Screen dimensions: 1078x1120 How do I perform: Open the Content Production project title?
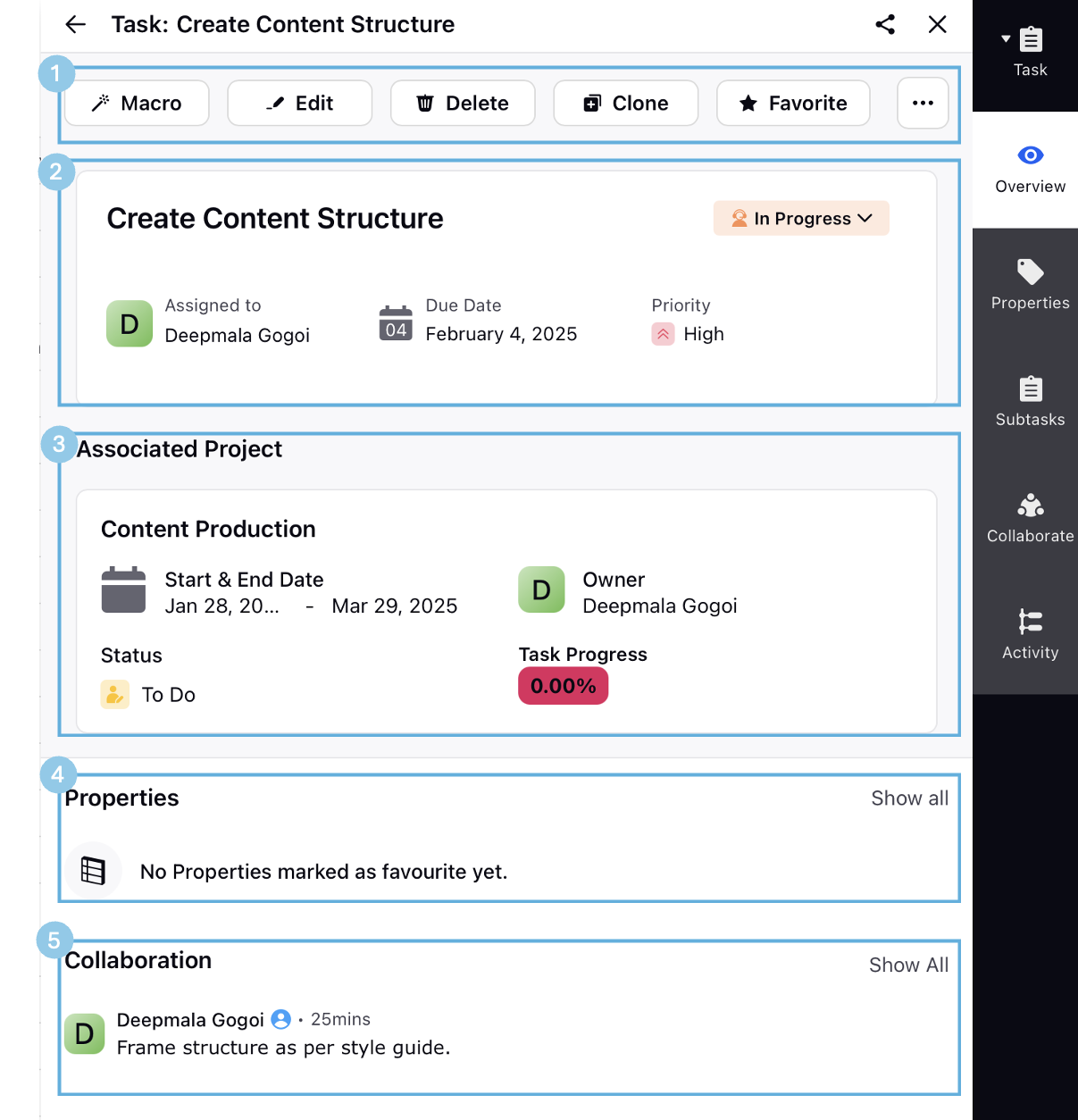tap(208, 530)
